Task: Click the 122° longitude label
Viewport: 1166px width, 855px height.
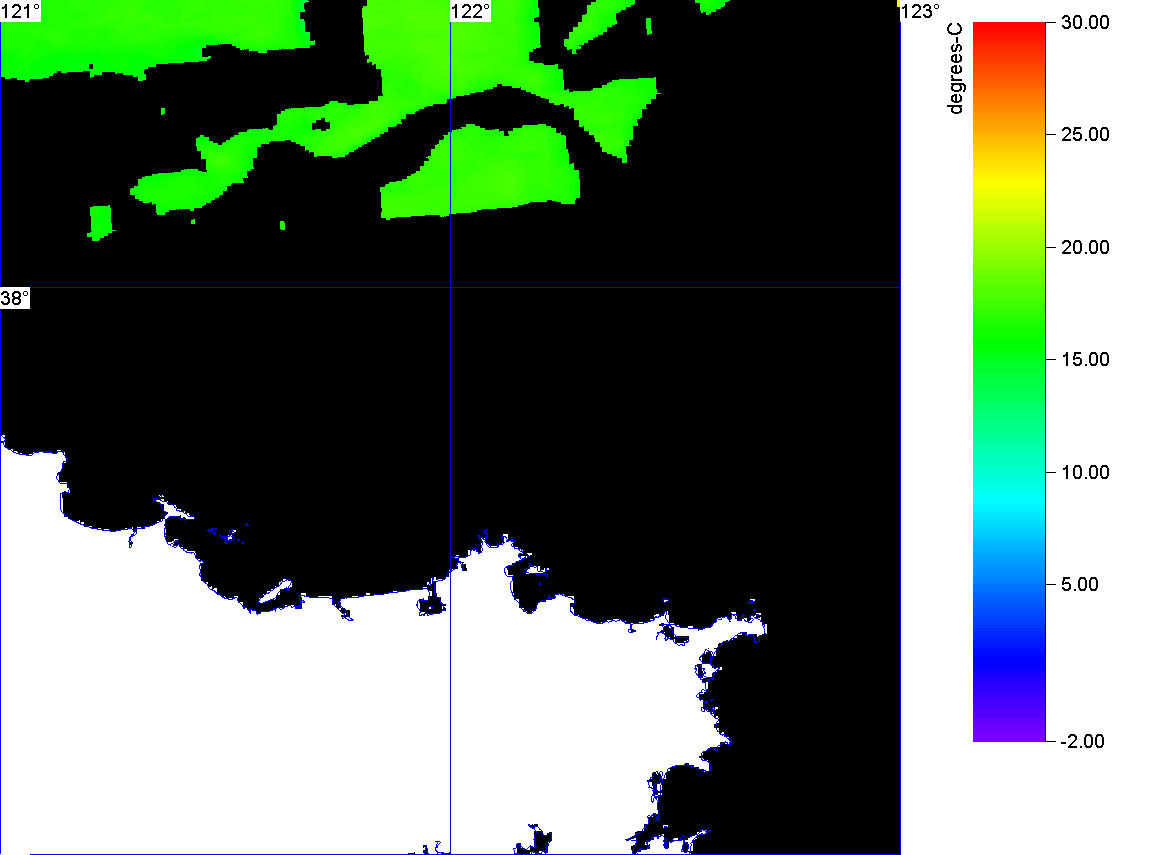Action: pos(471,11)
